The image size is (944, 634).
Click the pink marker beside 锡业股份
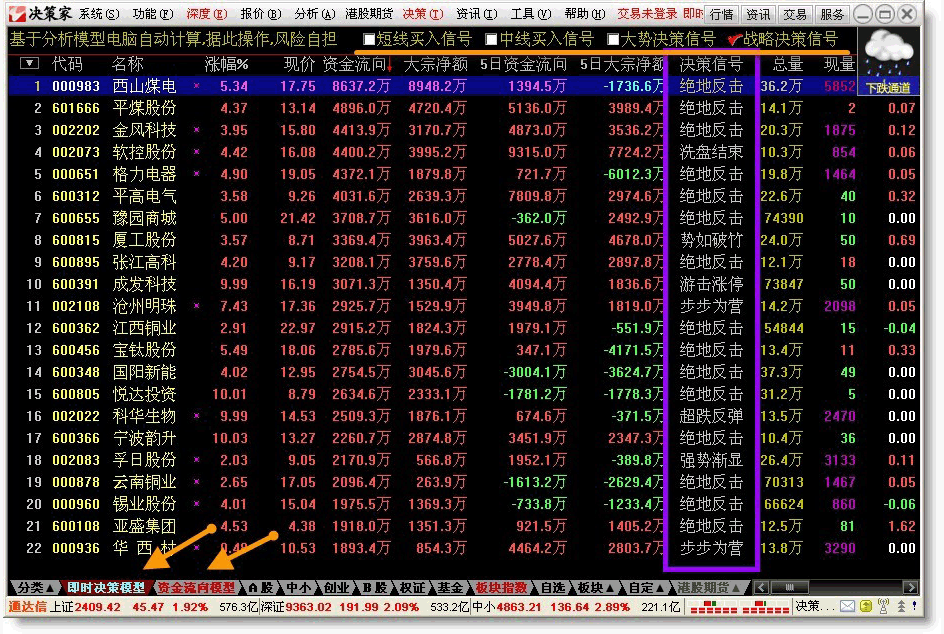(197, 504)
